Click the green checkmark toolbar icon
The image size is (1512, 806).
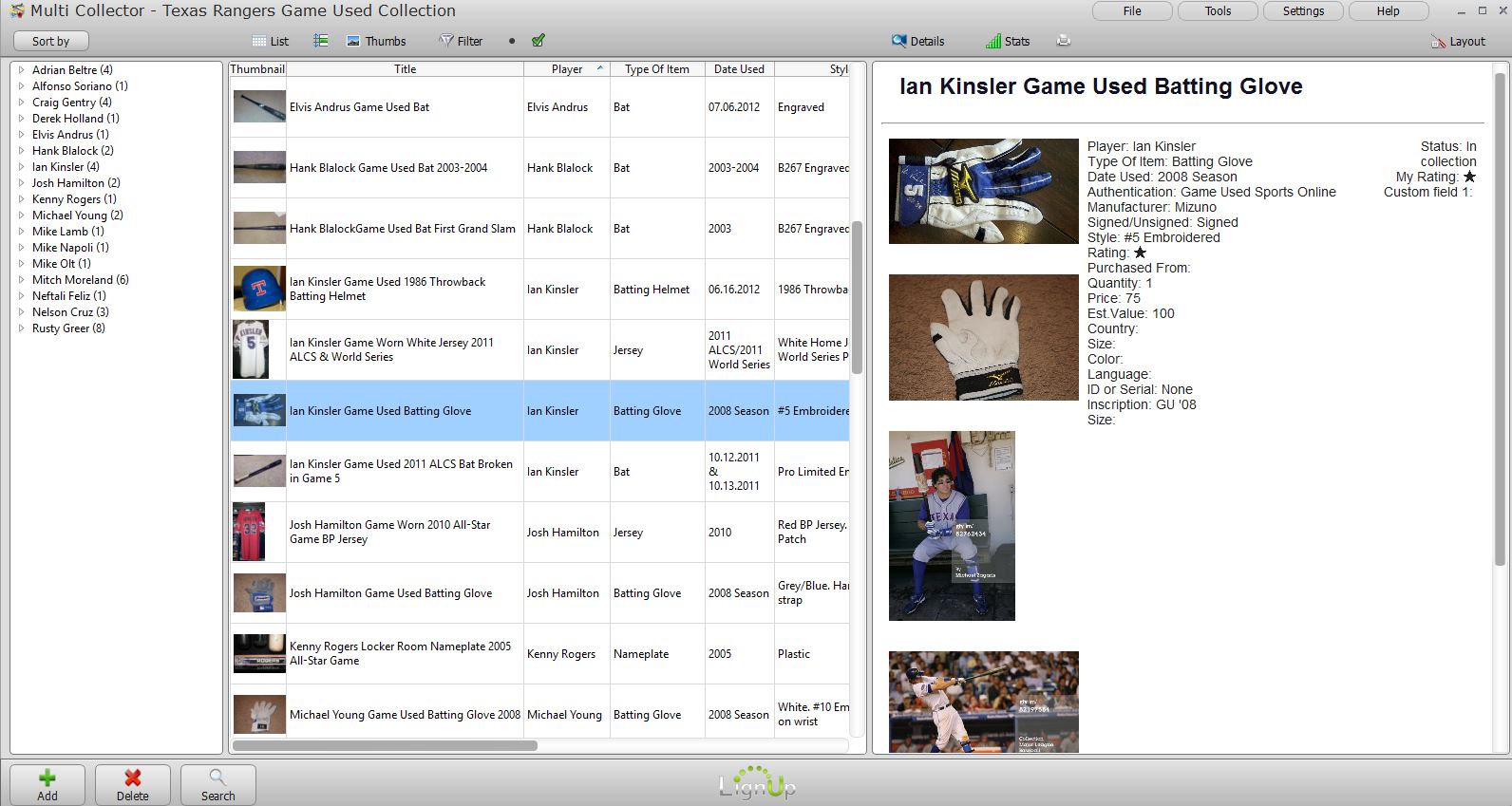tap(539, 41)
